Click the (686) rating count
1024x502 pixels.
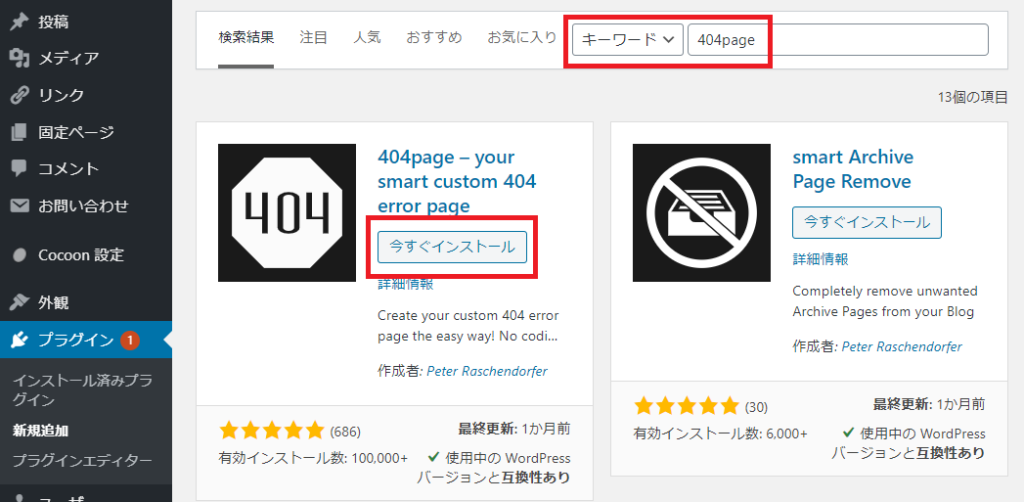(345, 431)
